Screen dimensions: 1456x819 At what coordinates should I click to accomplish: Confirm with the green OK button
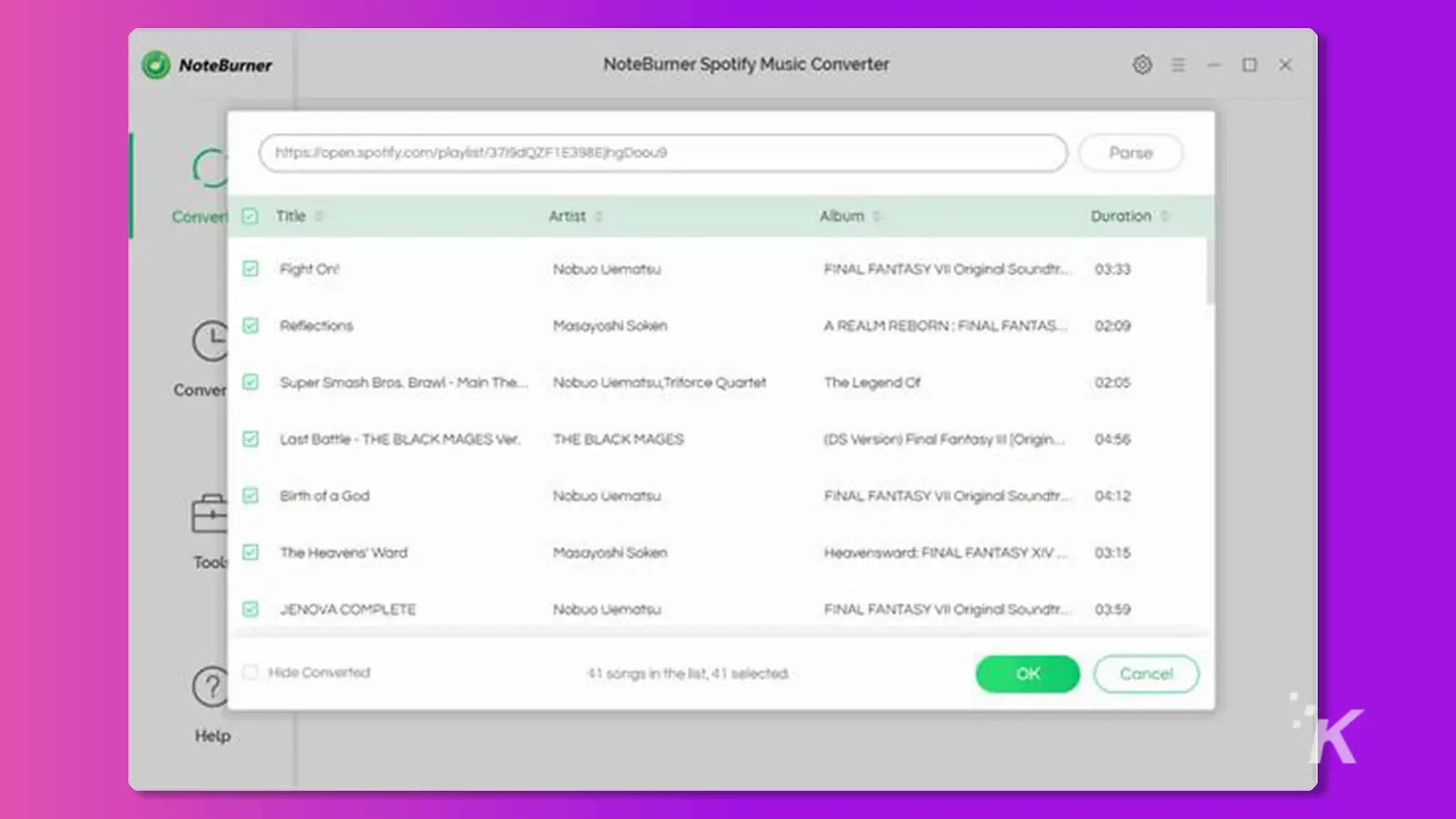tap(1027, 673)
